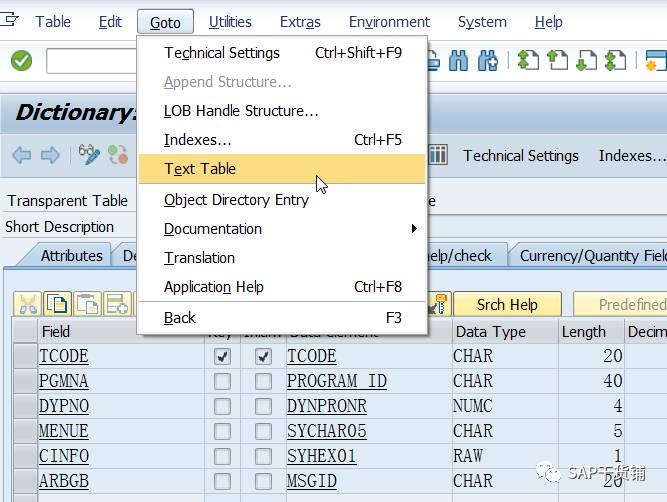The width and height of the screenshot is (667, 502).
Task: Click the Active/Inactive objects icon
Action: 118,154
